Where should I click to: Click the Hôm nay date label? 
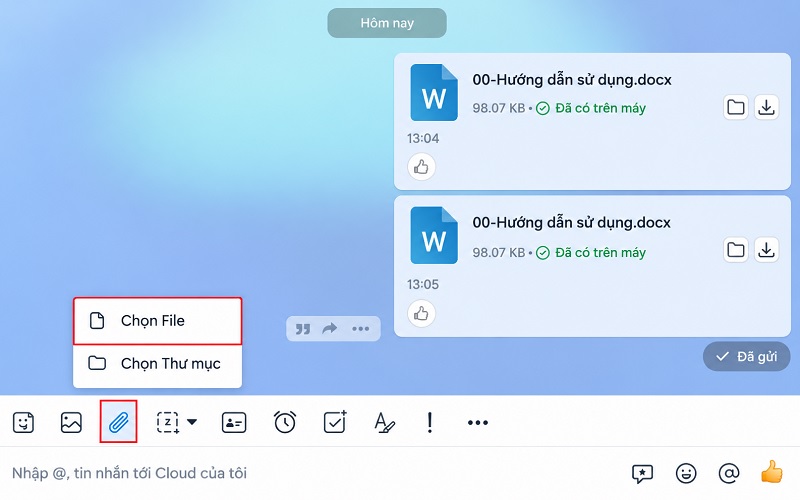tap(387, 23)
